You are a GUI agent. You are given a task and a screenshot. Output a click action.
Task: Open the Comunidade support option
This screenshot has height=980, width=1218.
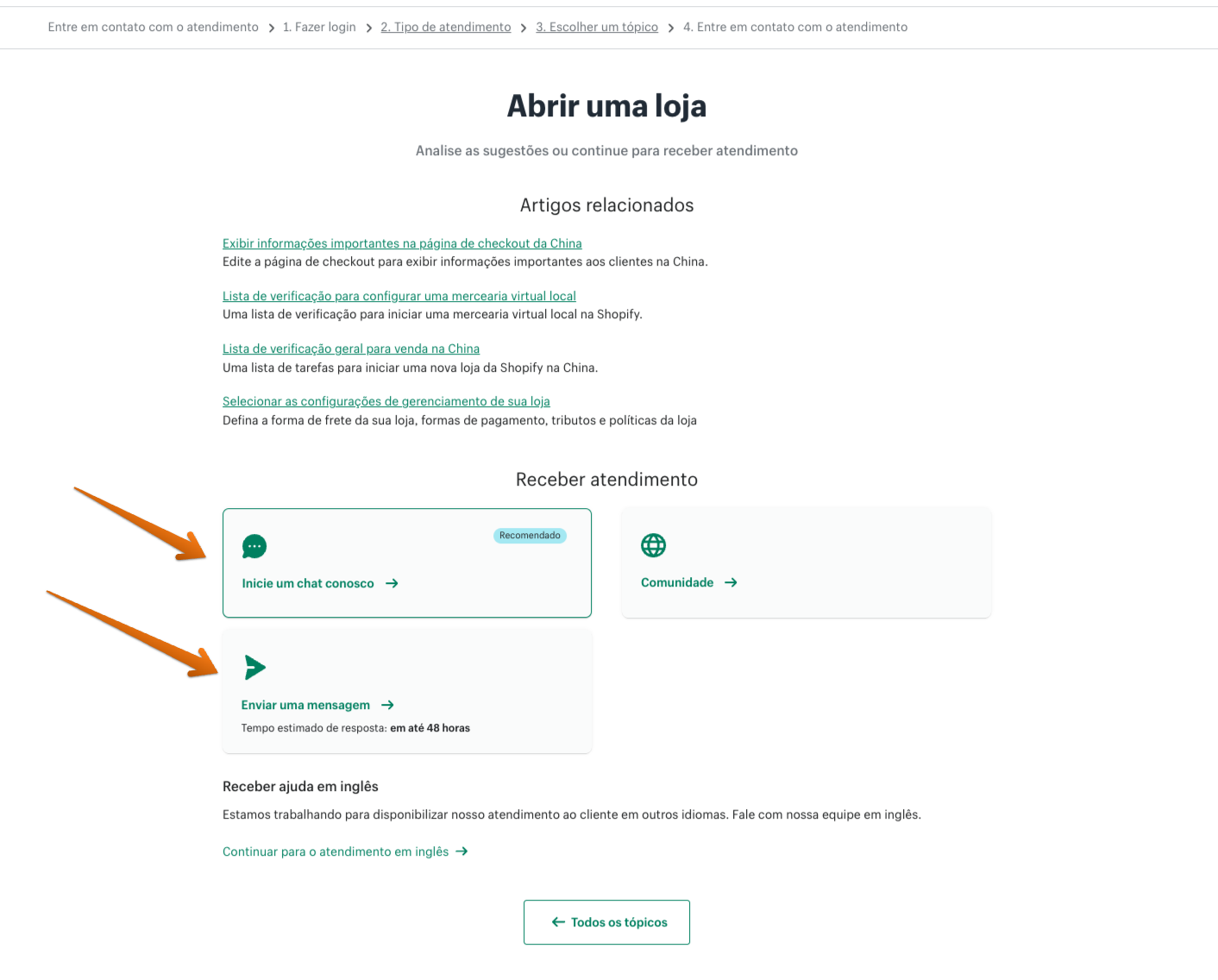coord(677,583)
